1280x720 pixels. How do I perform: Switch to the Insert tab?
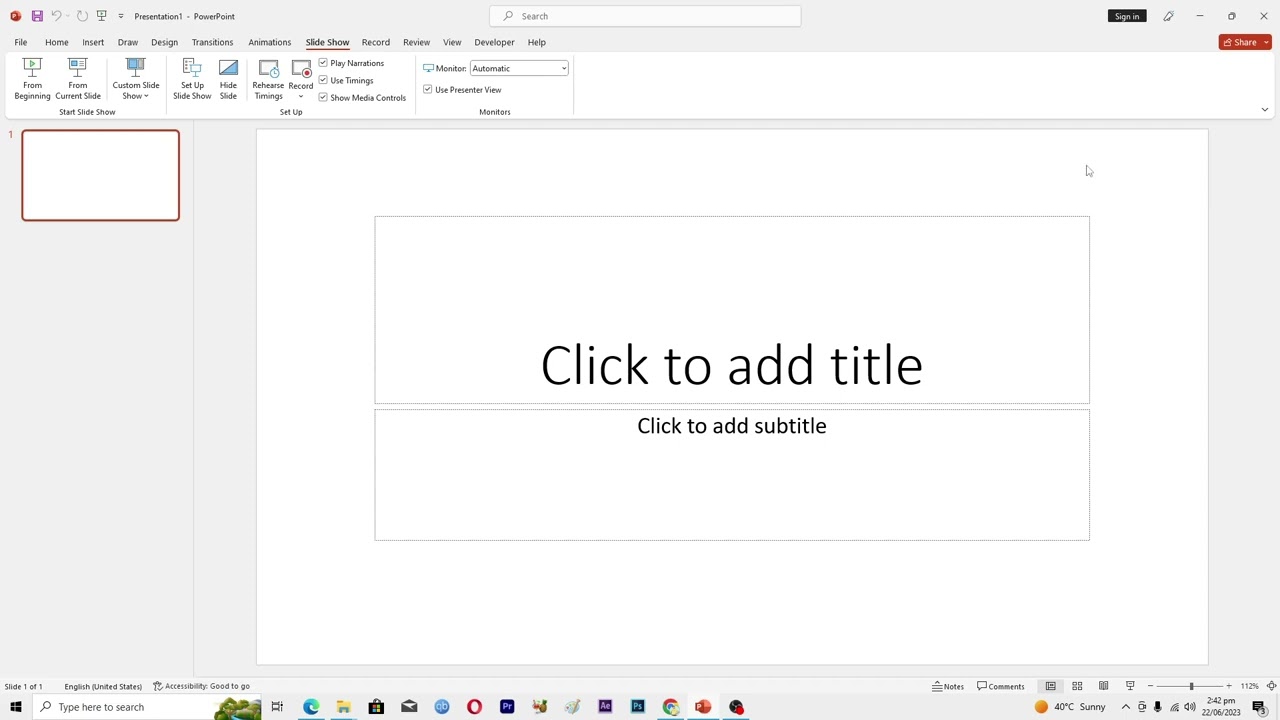point(93,42)
